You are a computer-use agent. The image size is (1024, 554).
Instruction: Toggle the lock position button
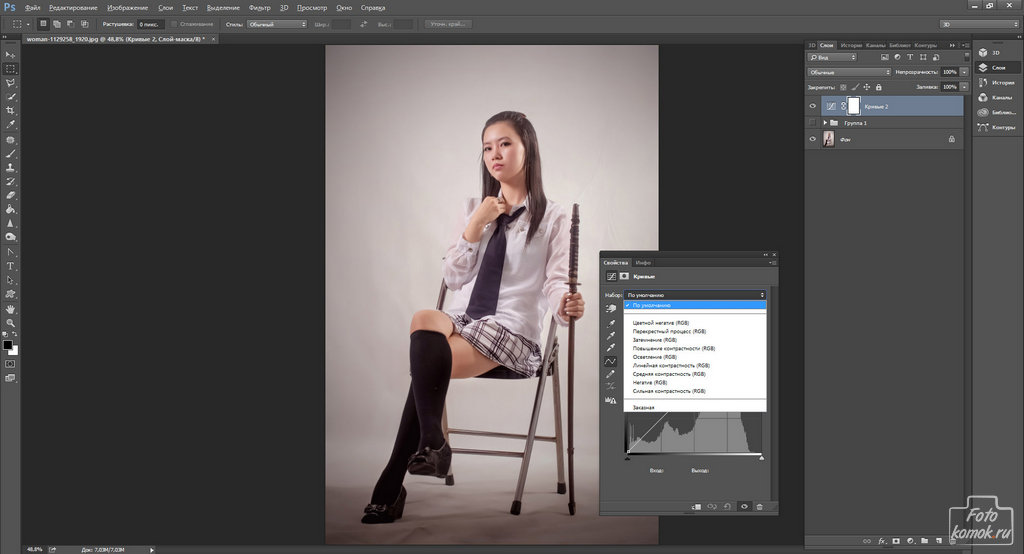pos(867,87)
